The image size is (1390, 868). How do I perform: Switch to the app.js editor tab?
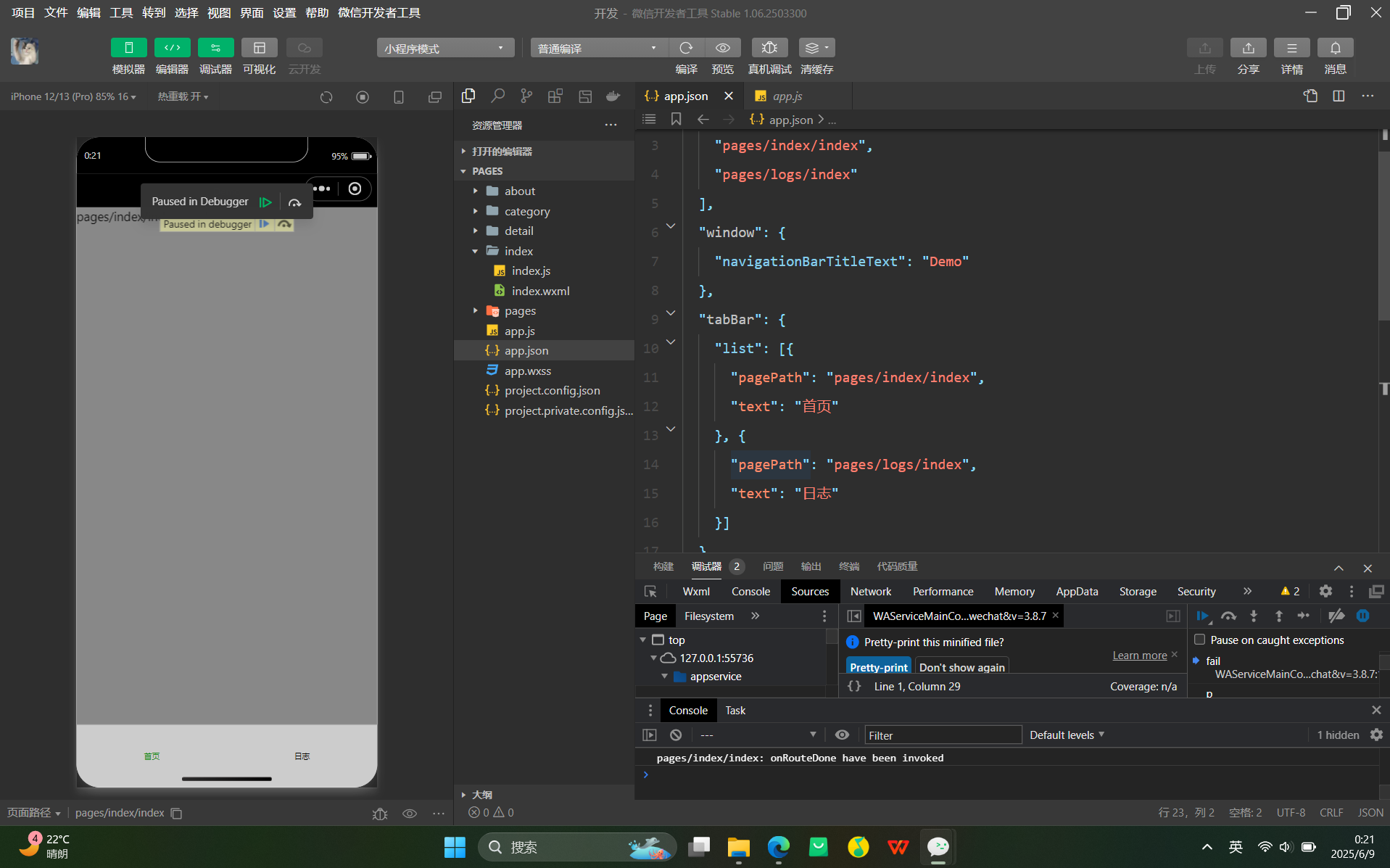787,96
